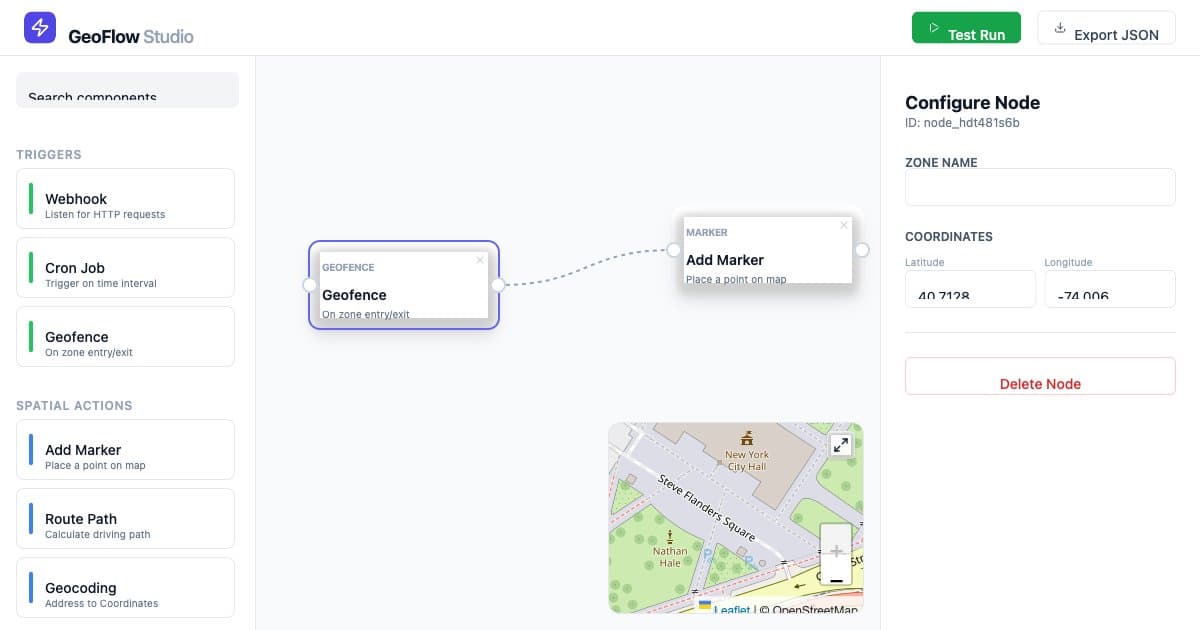The height and width of the screenshot is (630, 1200).
Task: Edit the Longitude coordinate field
Action: click(1110, 289)
